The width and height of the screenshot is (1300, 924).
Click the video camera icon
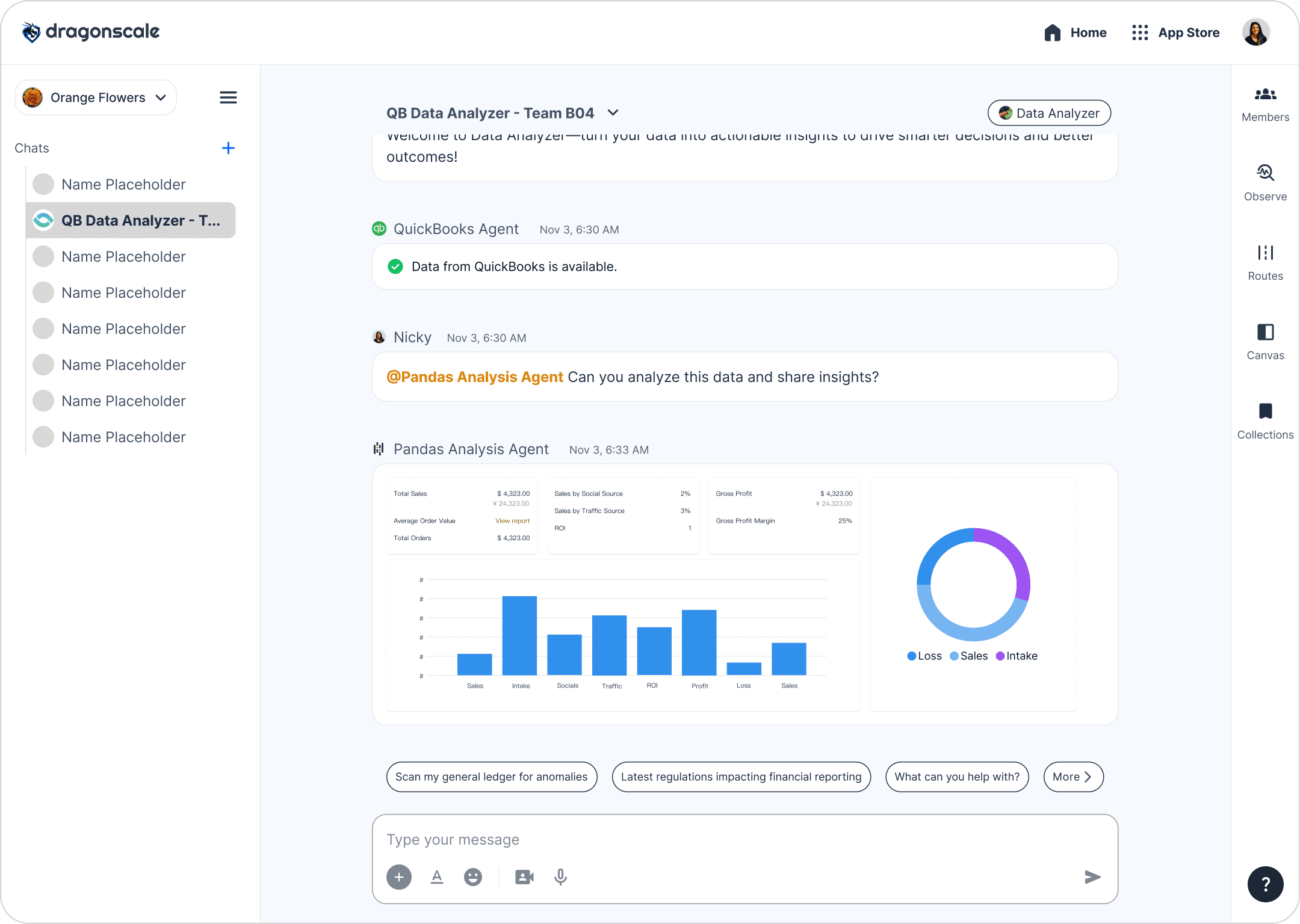pyautogui.click(x=524, y=877)
